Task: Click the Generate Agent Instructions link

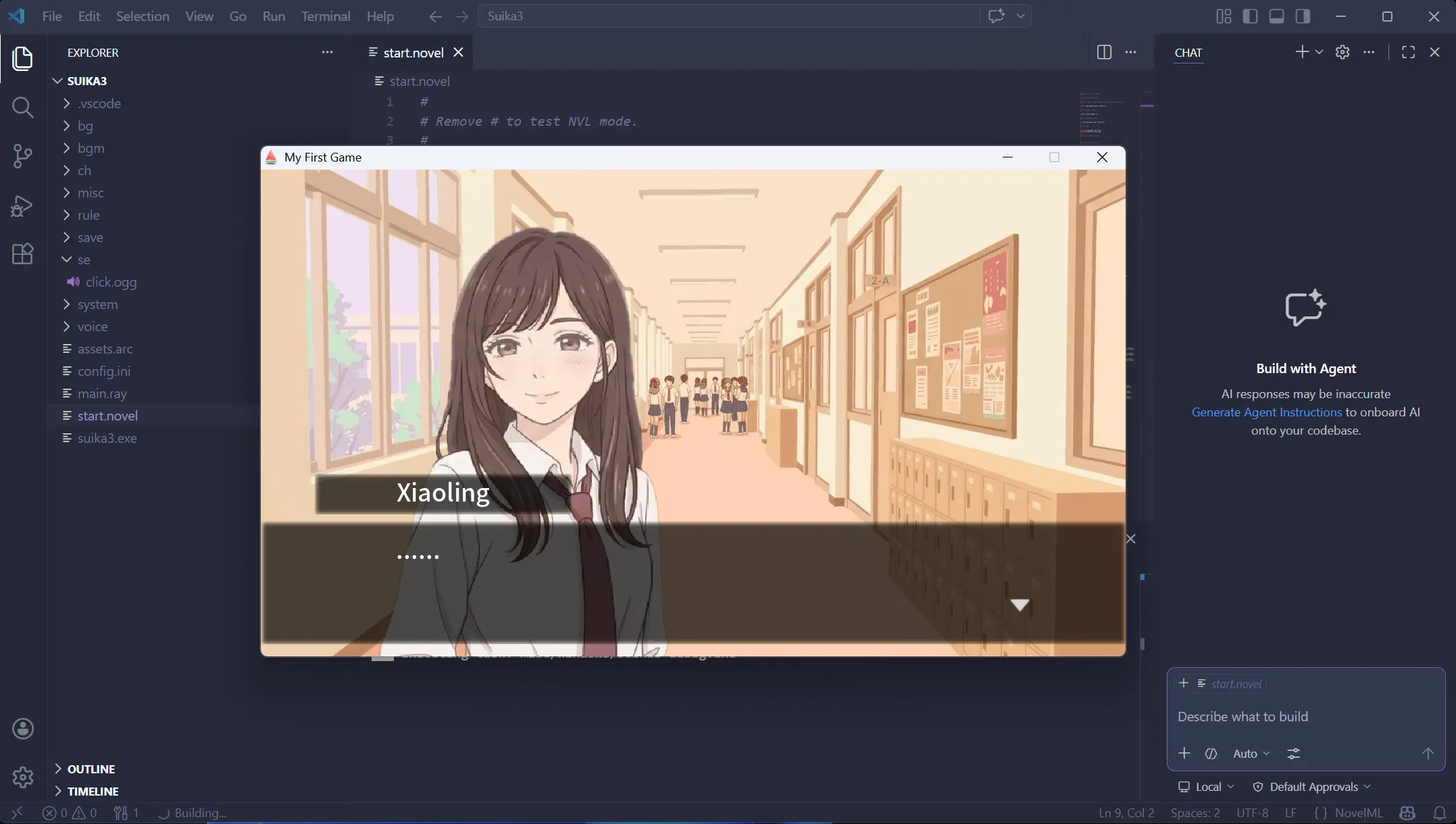Action: [1266, 412]
